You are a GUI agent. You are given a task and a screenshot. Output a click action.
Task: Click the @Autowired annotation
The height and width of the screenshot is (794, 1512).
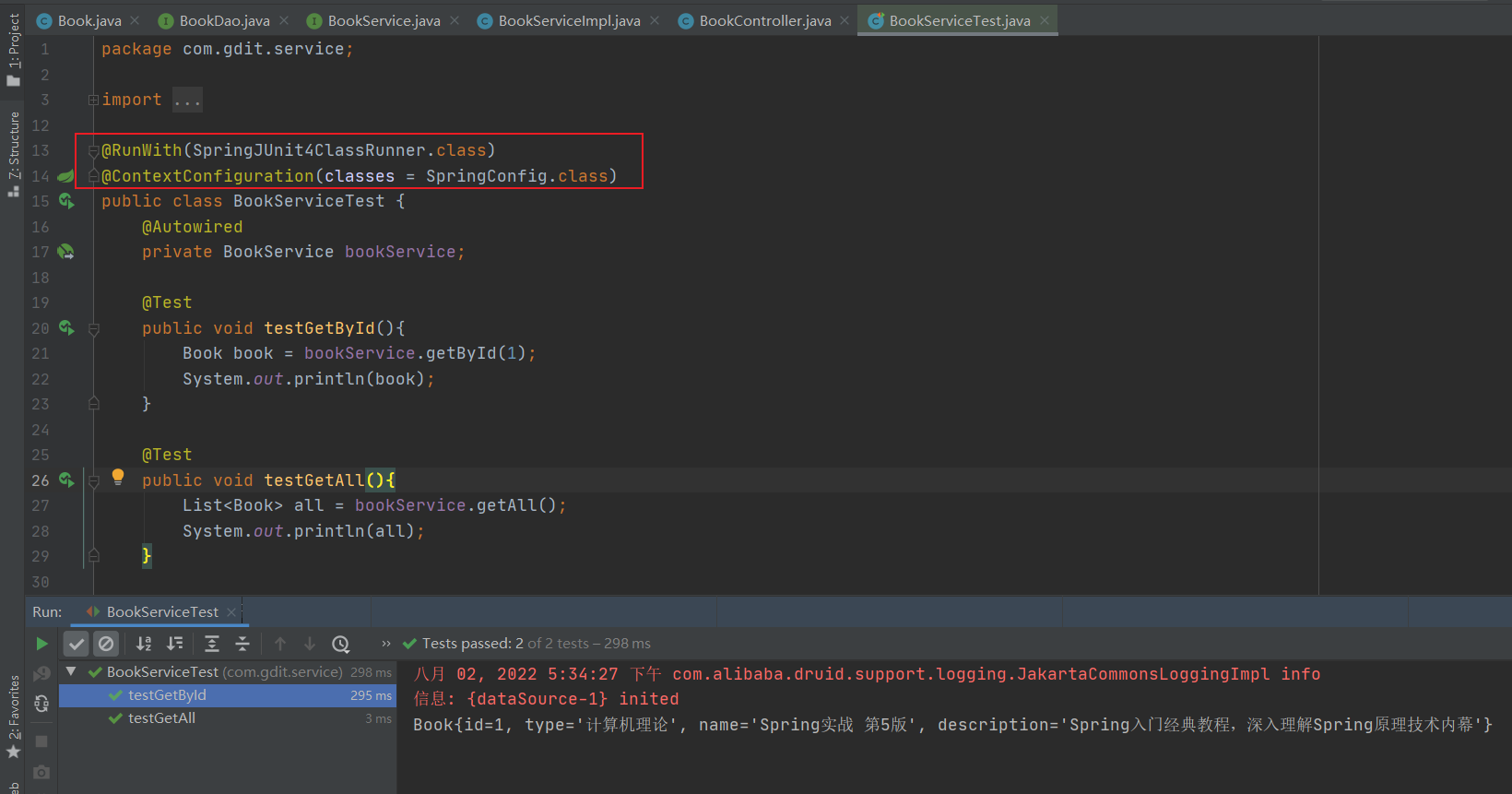(x=193, y=227)
